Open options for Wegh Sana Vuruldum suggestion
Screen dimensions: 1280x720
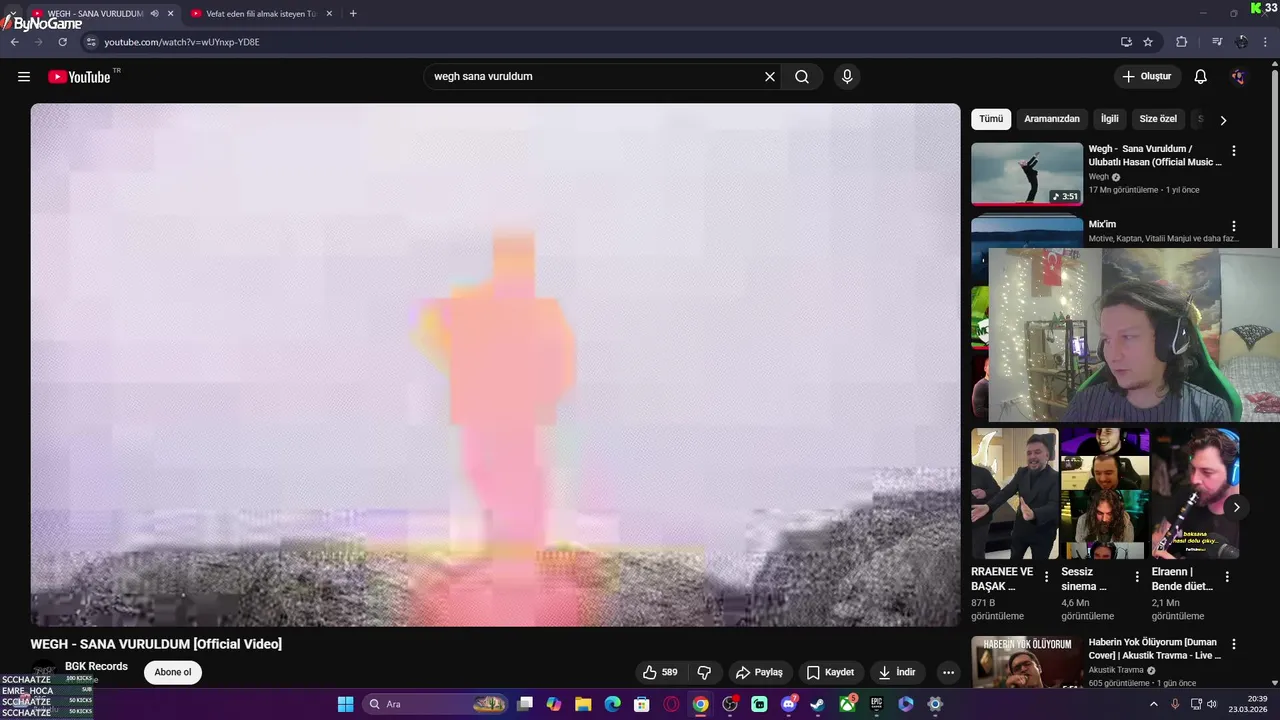point(1234,151)
